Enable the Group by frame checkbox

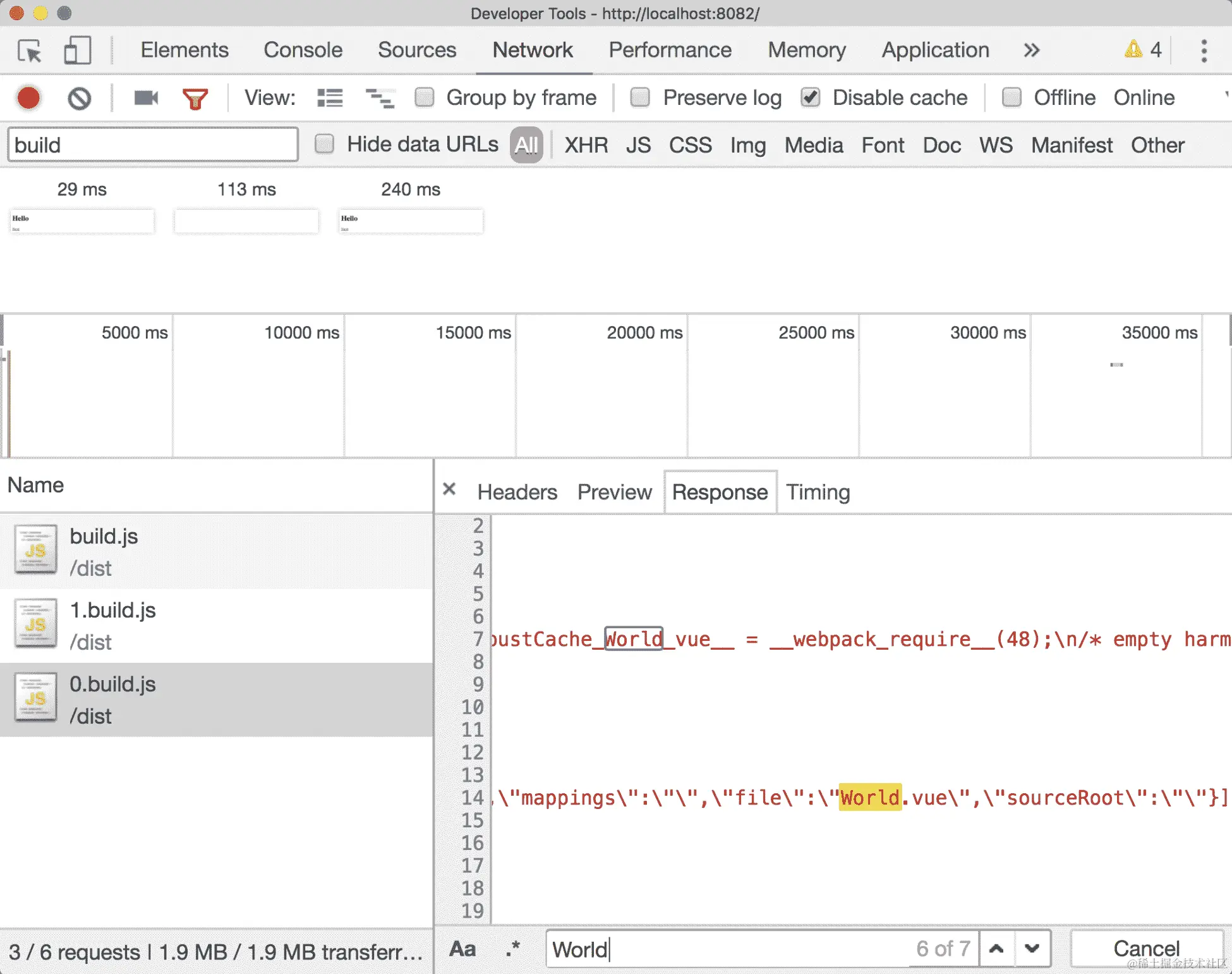coord(425,97)
